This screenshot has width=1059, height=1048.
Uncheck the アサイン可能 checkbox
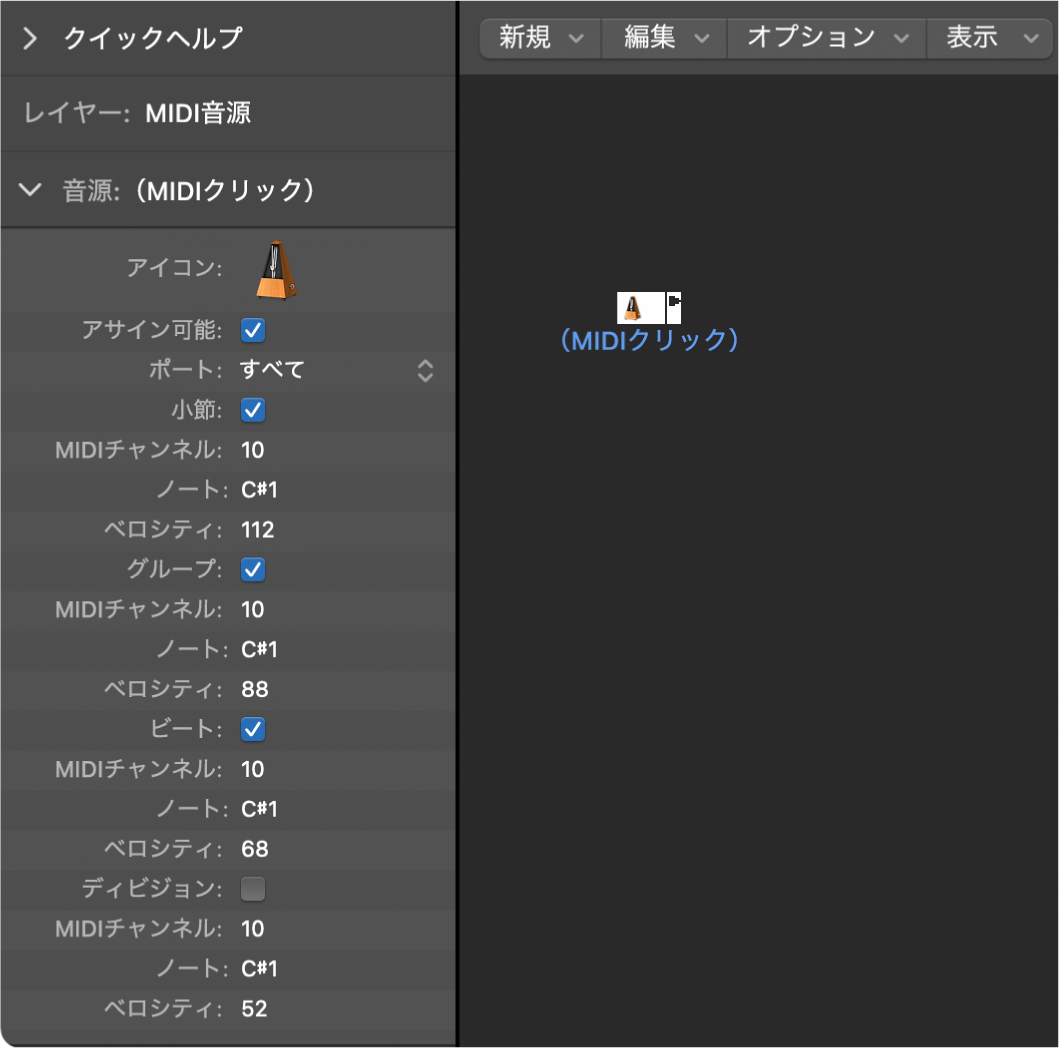[x=252, y=330]
